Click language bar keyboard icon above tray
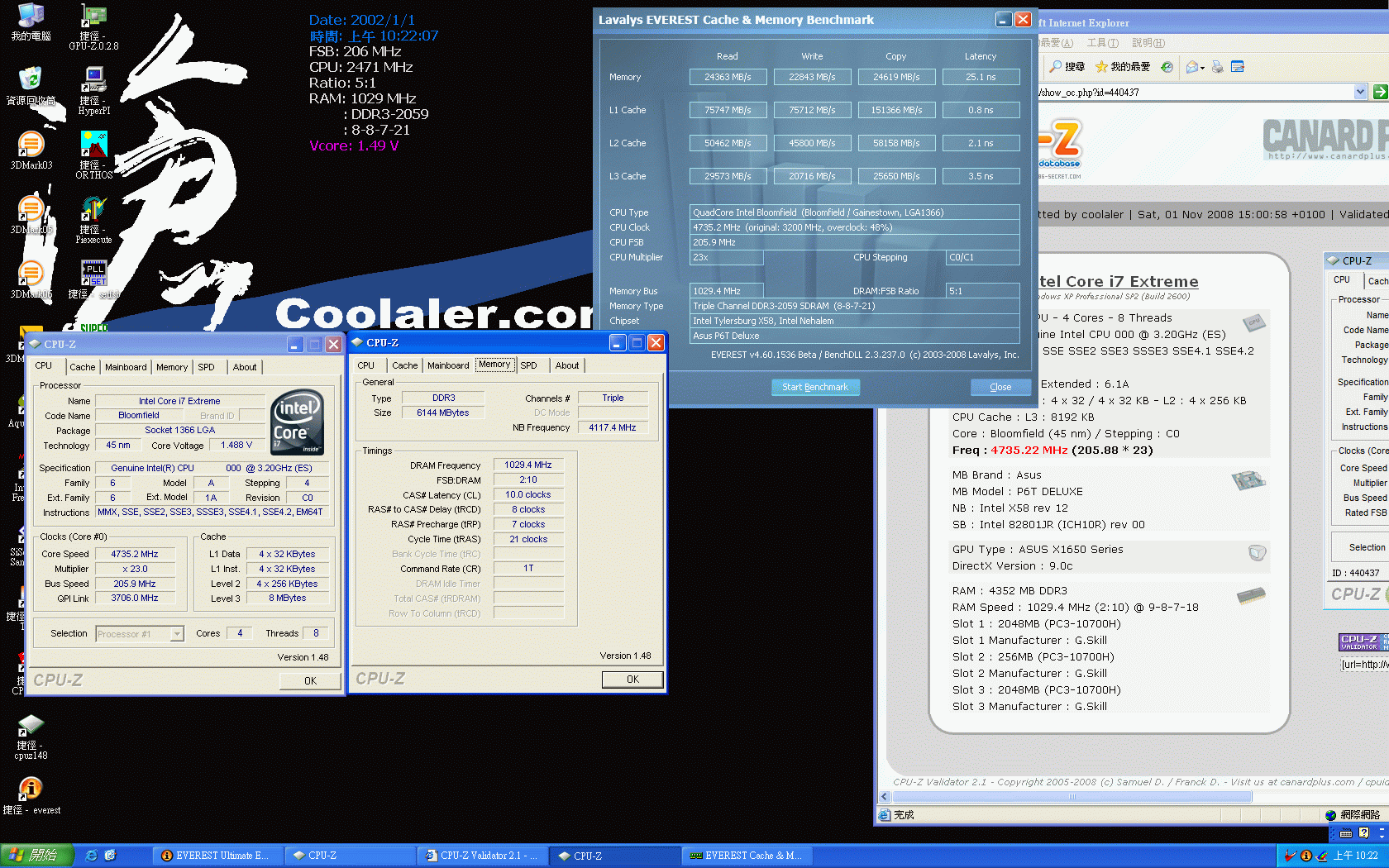This screenshot has width=1389, height=868. [x=1346, y=833]
